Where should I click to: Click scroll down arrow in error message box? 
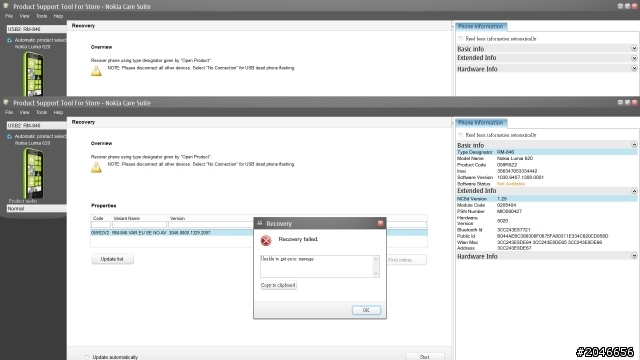[376, 273]
